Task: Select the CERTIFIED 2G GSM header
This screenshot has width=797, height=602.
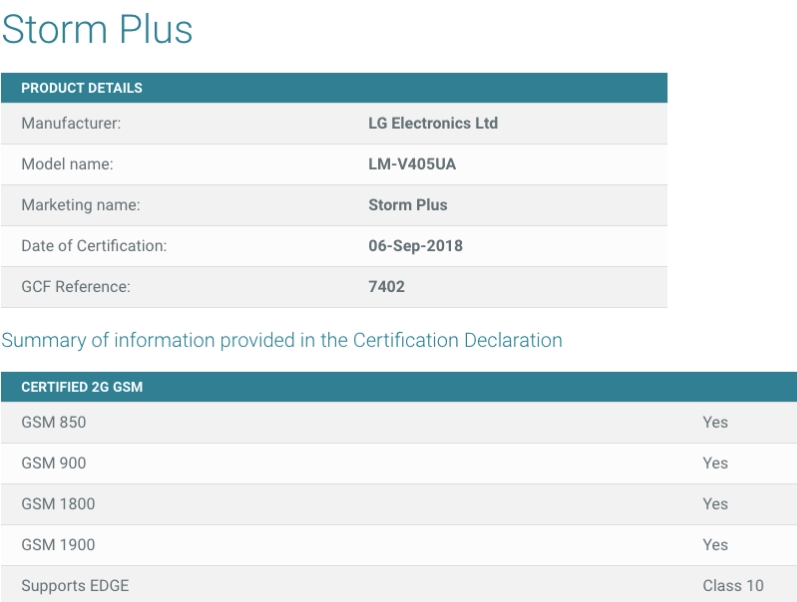Action: pos(399,387)
